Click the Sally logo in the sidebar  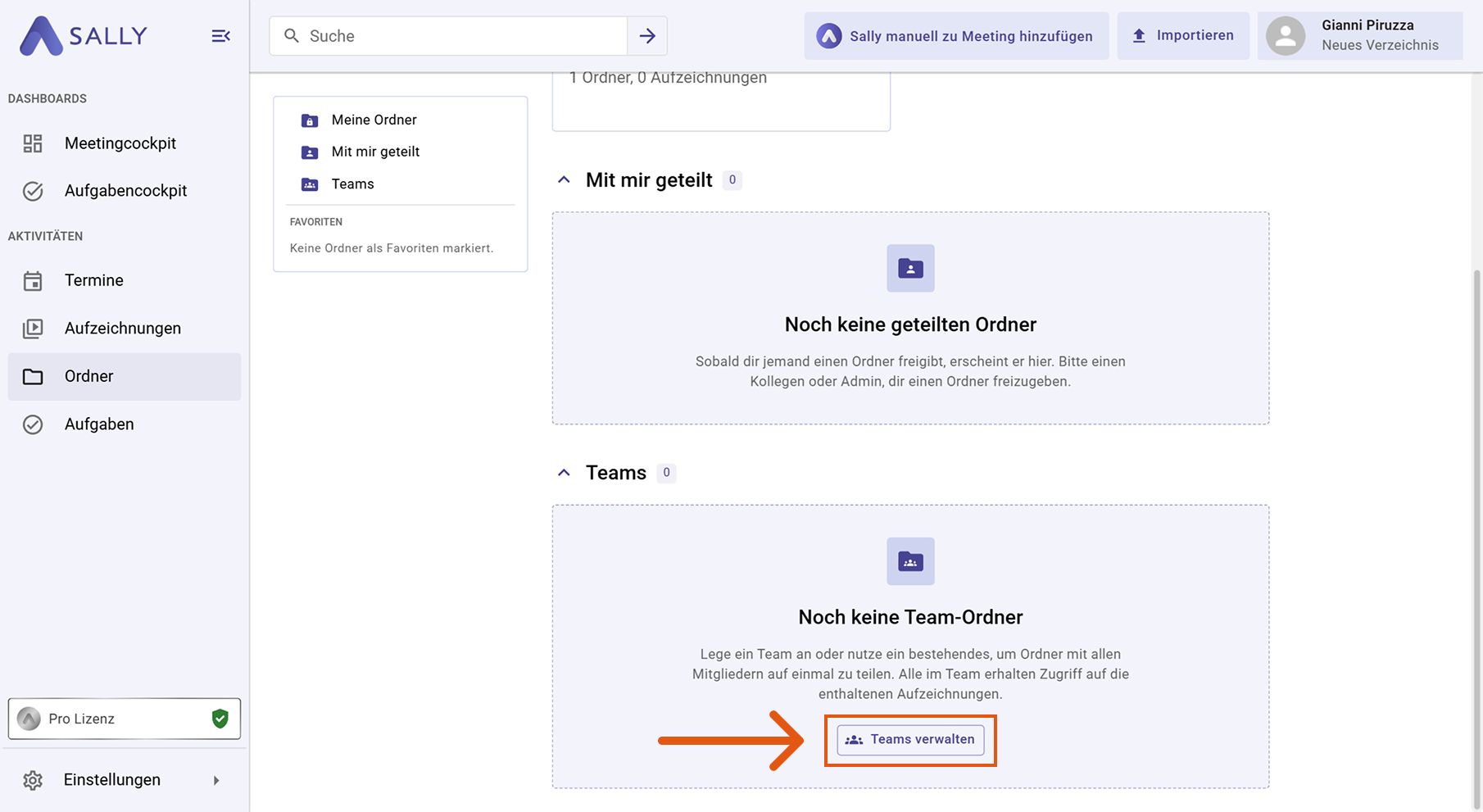pyautogui.click(x=83, y=36)
